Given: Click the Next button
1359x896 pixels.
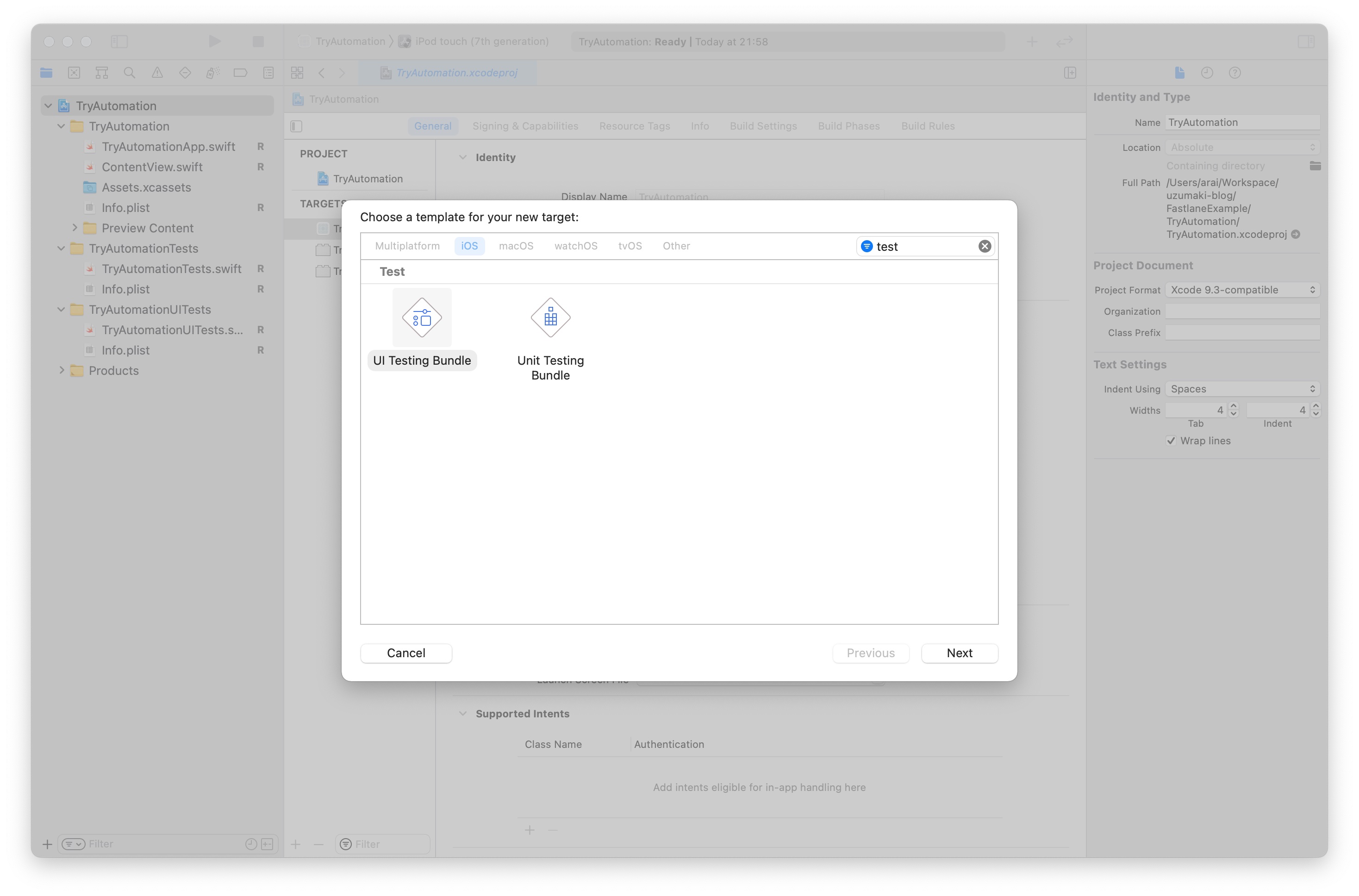Looking at the screenshot, I should [x=959, y=653].
